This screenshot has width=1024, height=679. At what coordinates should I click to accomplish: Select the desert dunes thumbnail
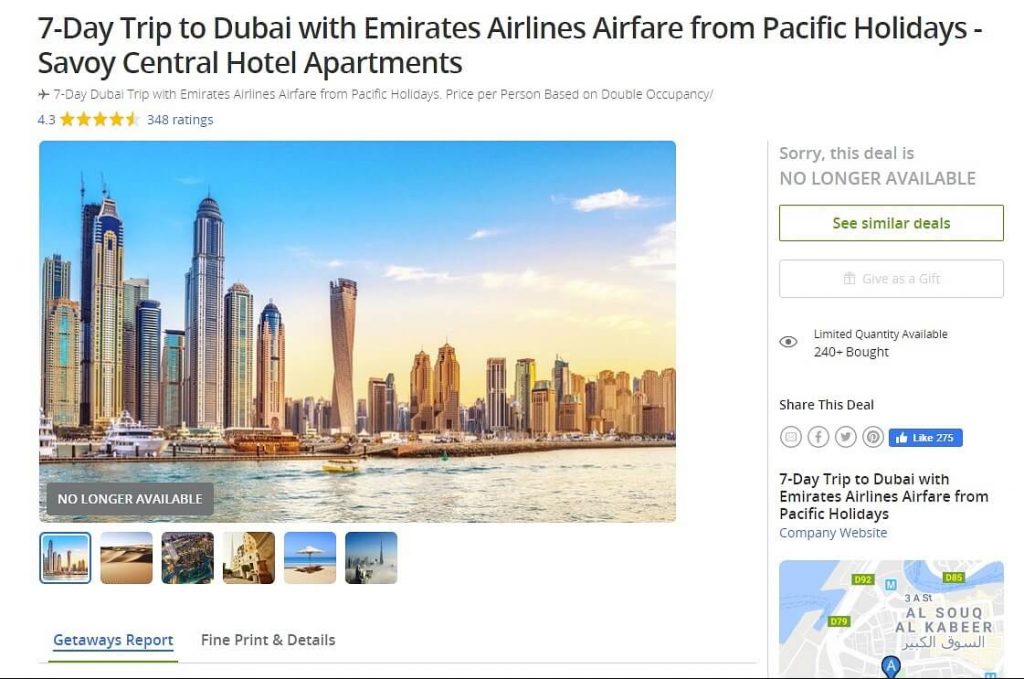pyautogui.click(x=126, y=558)
